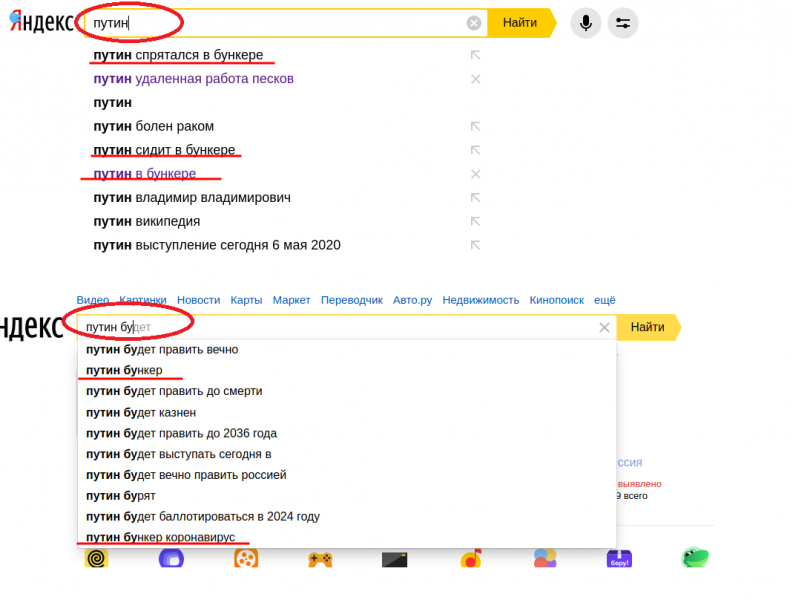Open the dark screen TV icon

point(394,560)
